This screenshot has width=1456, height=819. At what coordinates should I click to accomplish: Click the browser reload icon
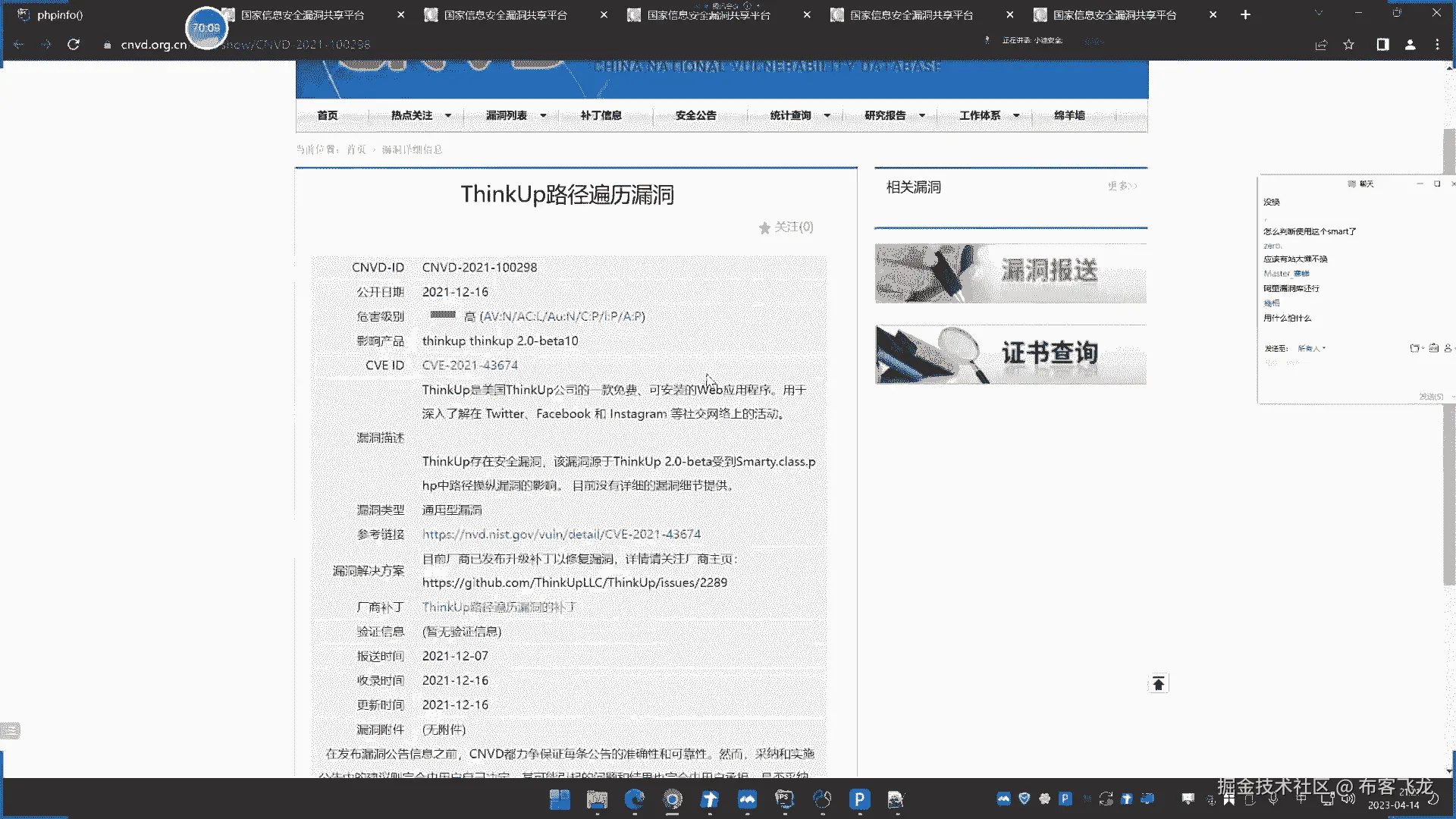click(74, 45)
